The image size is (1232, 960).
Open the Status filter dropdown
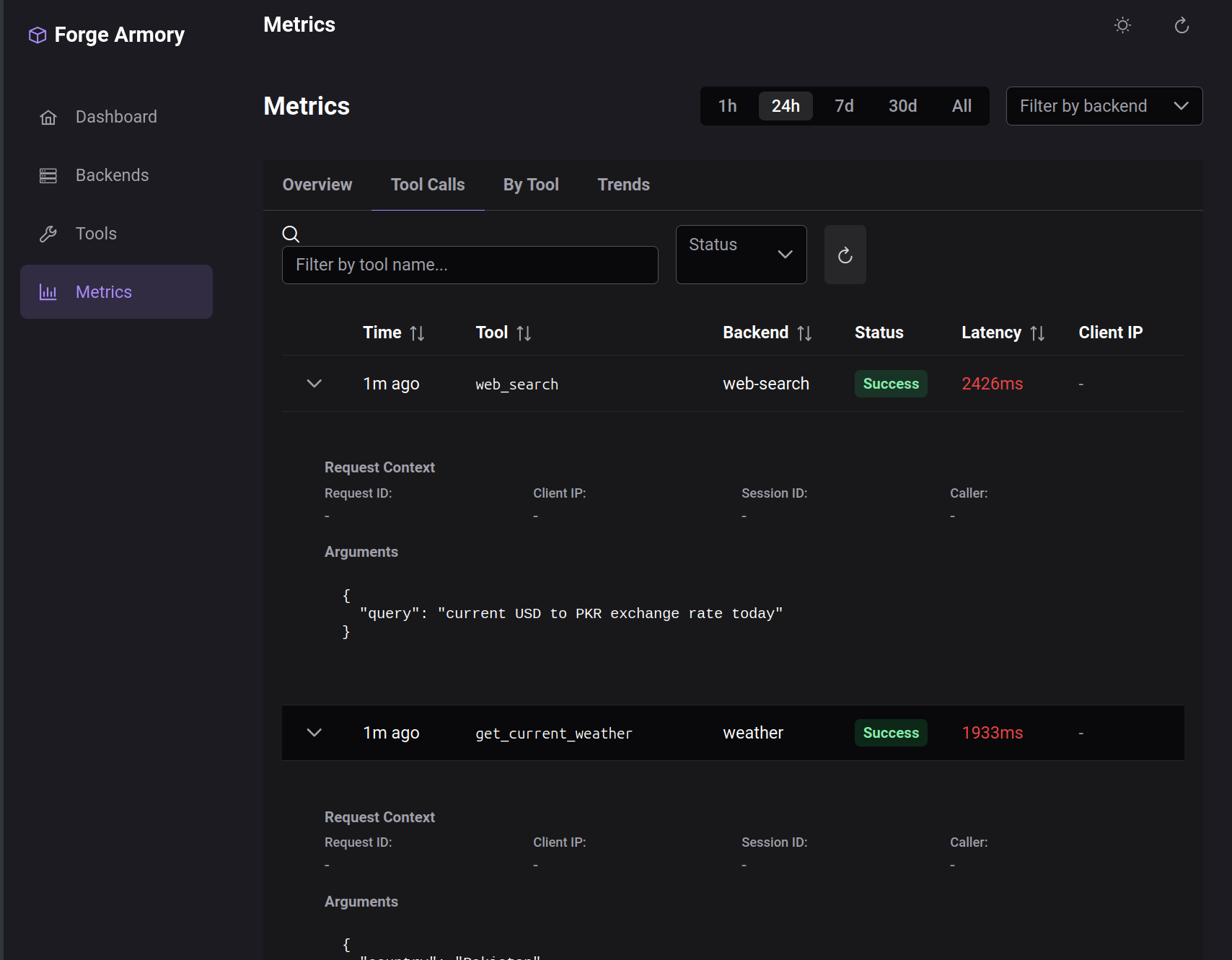[x=741, y=254]
